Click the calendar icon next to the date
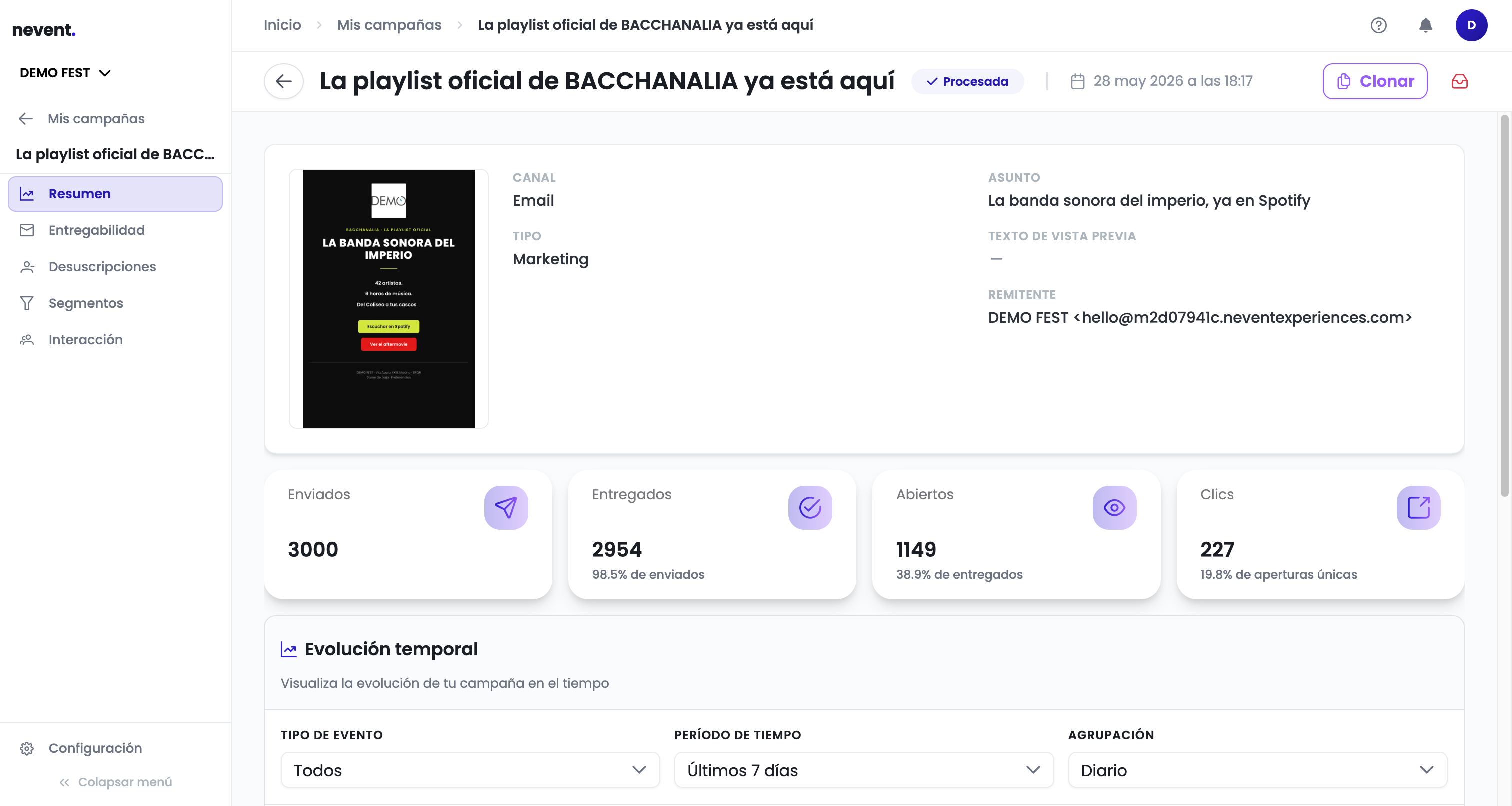This screenshot has height=806, width=1512. [x=1077, y=81]
